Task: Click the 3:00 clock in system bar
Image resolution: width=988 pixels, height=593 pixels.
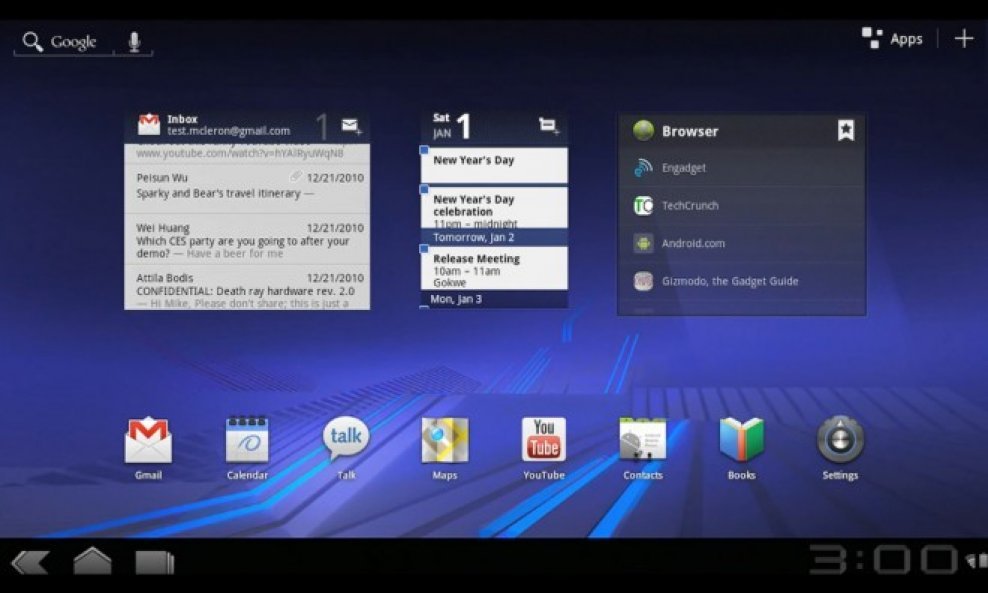Action: (x=883, y=560)
